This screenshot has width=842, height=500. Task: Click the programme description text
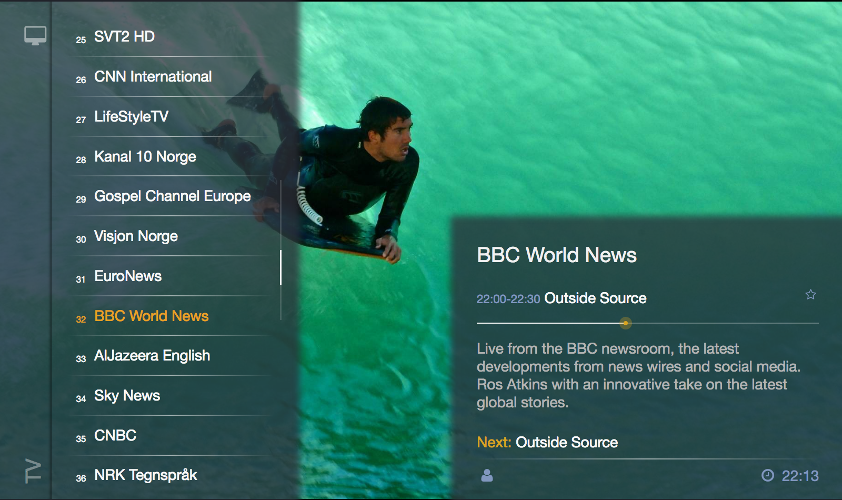638,375
